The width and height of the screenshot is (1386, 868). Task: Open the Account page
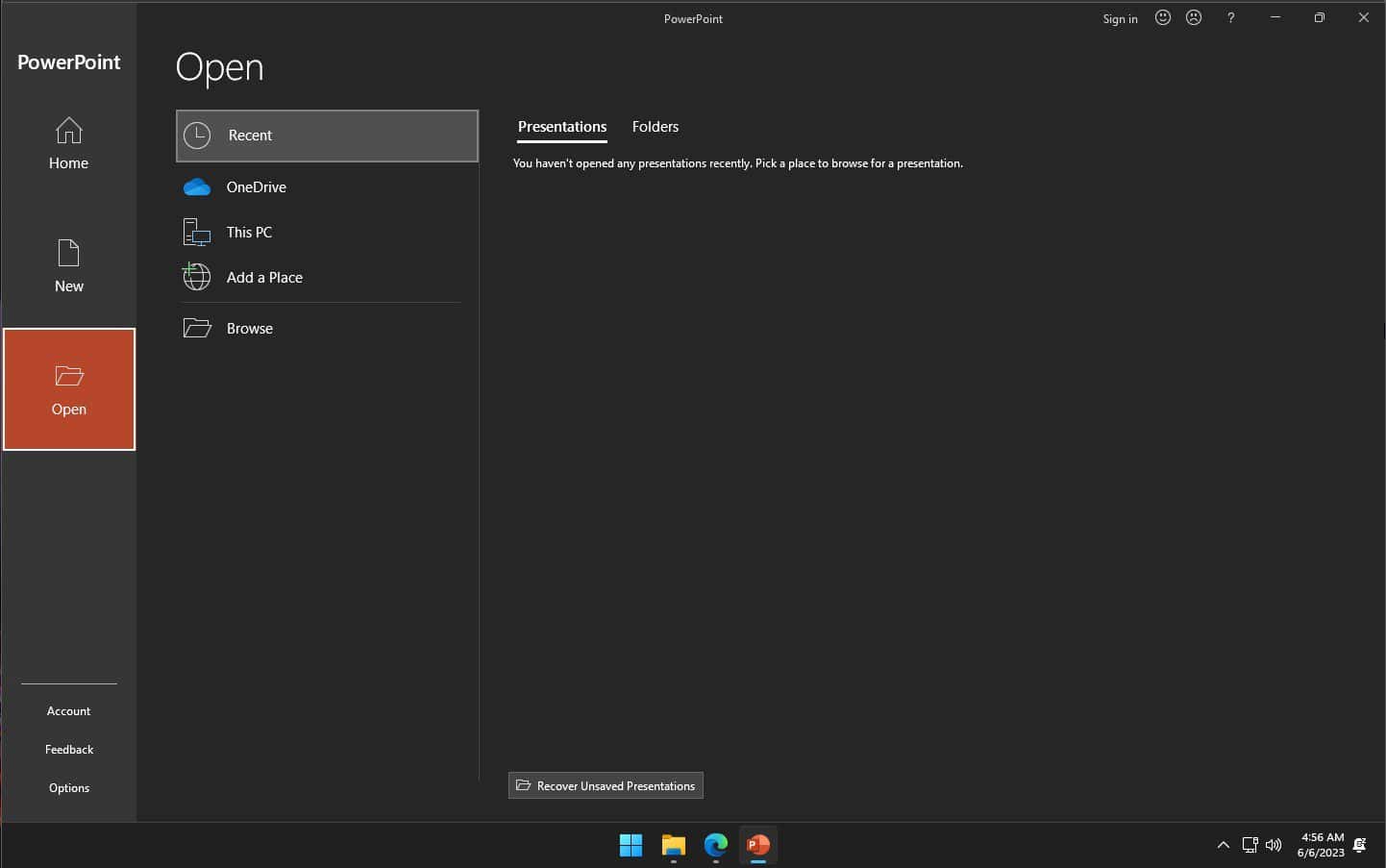pyautogui.click(x=69, y=711)
